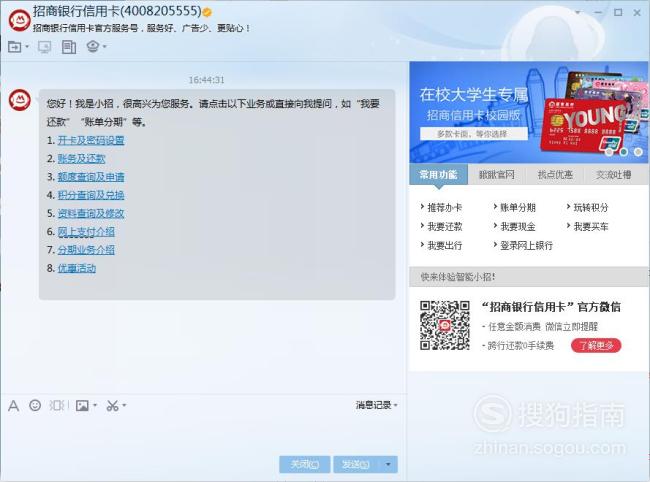The image size is (650, 482).
Task: Click the WeChat QR code image
Action: click(x=445, y=325)
